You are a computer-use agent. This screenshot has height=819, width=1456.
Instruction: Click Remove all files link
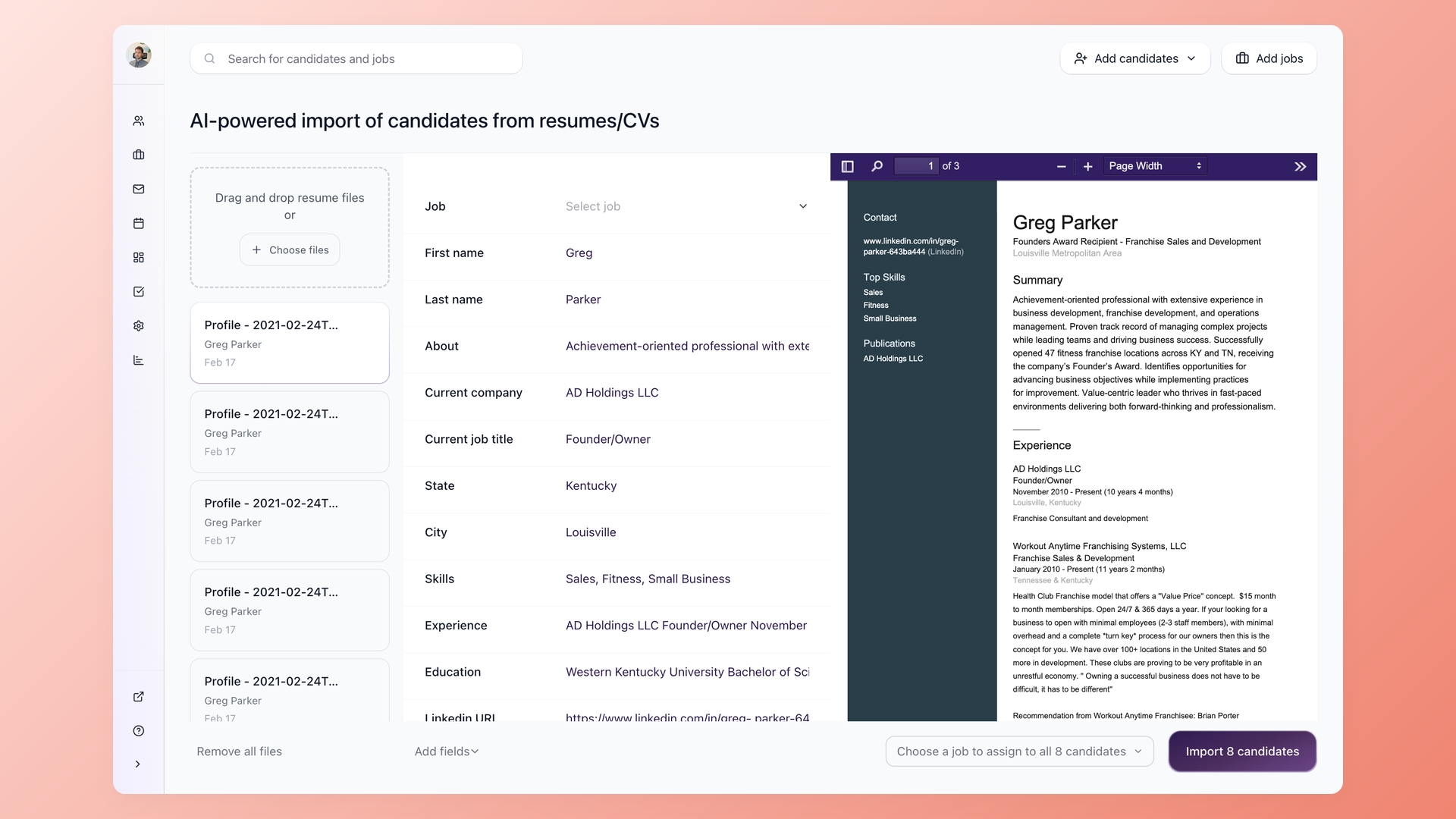239,752
